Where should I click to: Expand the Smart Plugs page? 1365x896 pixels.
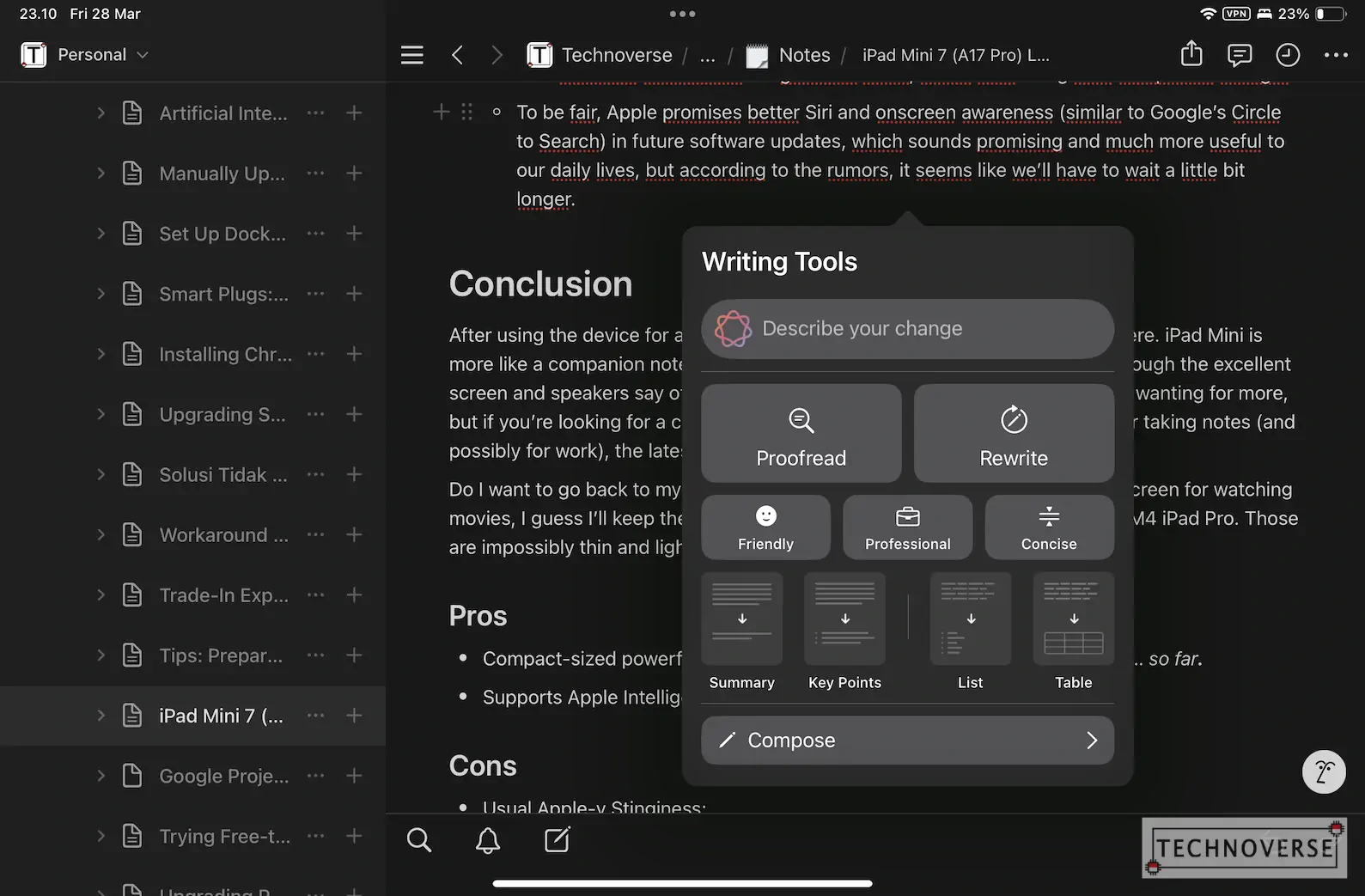101,294
